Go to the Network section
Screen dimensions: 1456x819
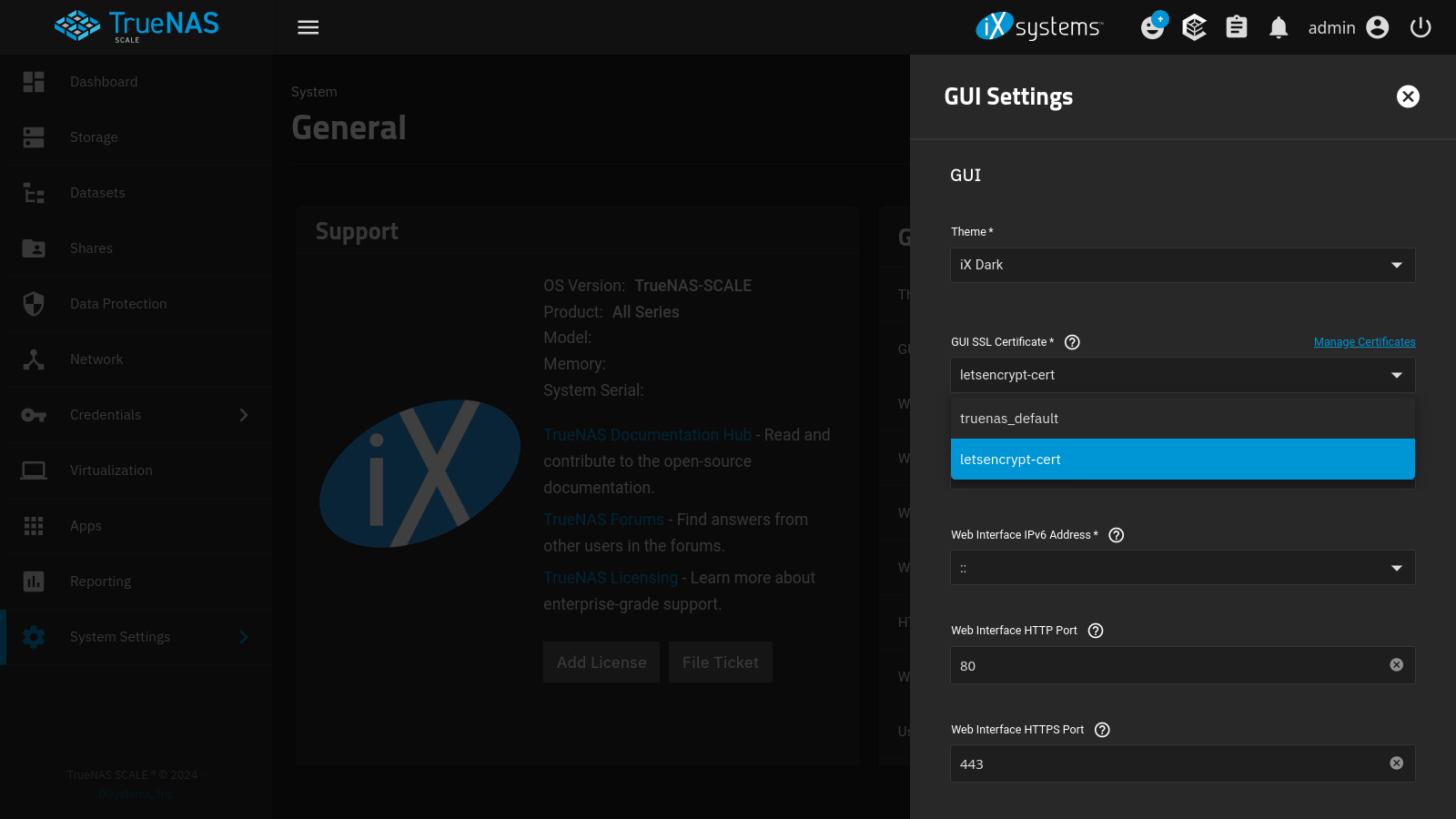pos(96,359)
